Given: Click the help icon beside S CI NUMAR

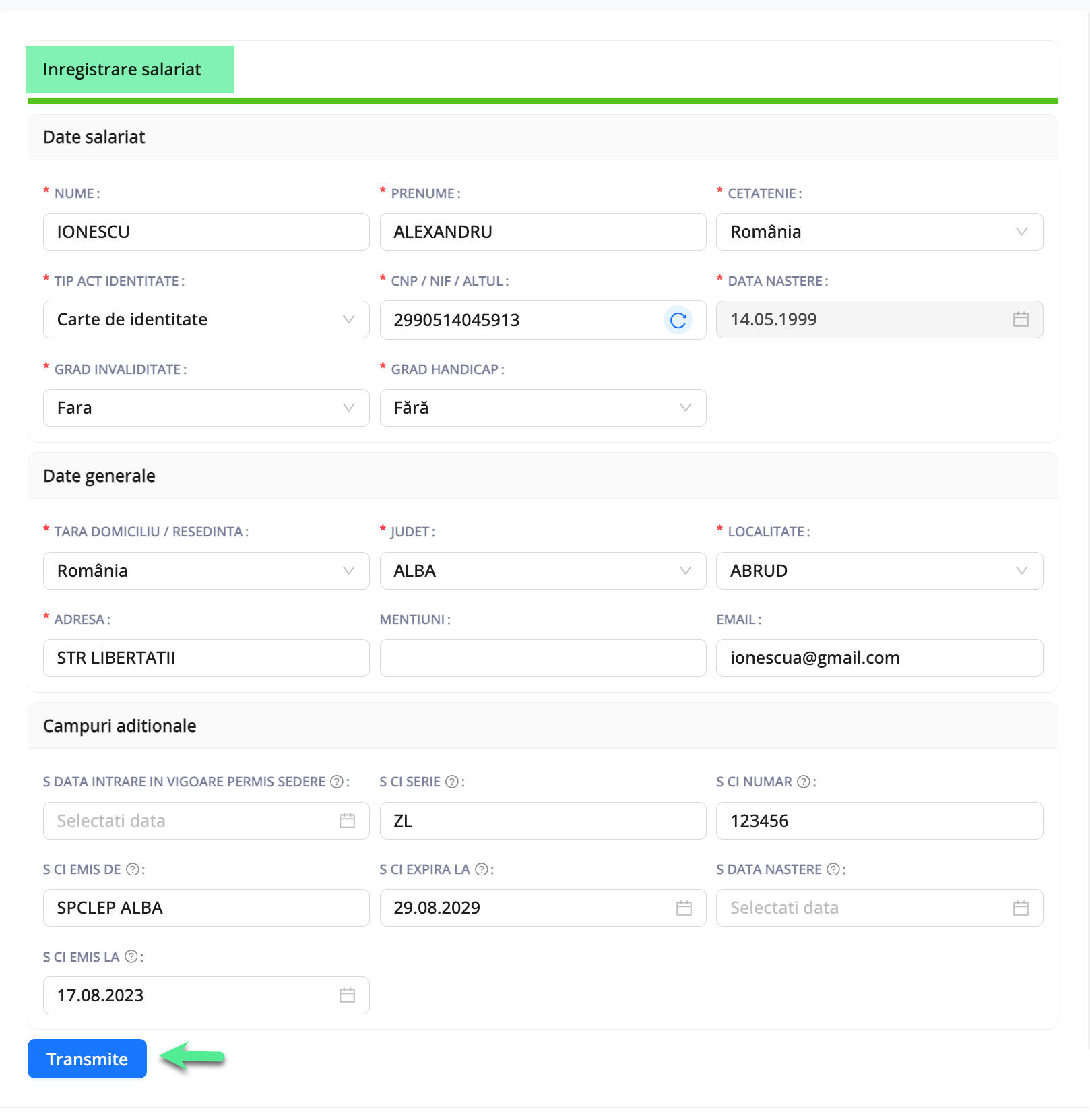Looking at the screenshot, I should [802, 782].
